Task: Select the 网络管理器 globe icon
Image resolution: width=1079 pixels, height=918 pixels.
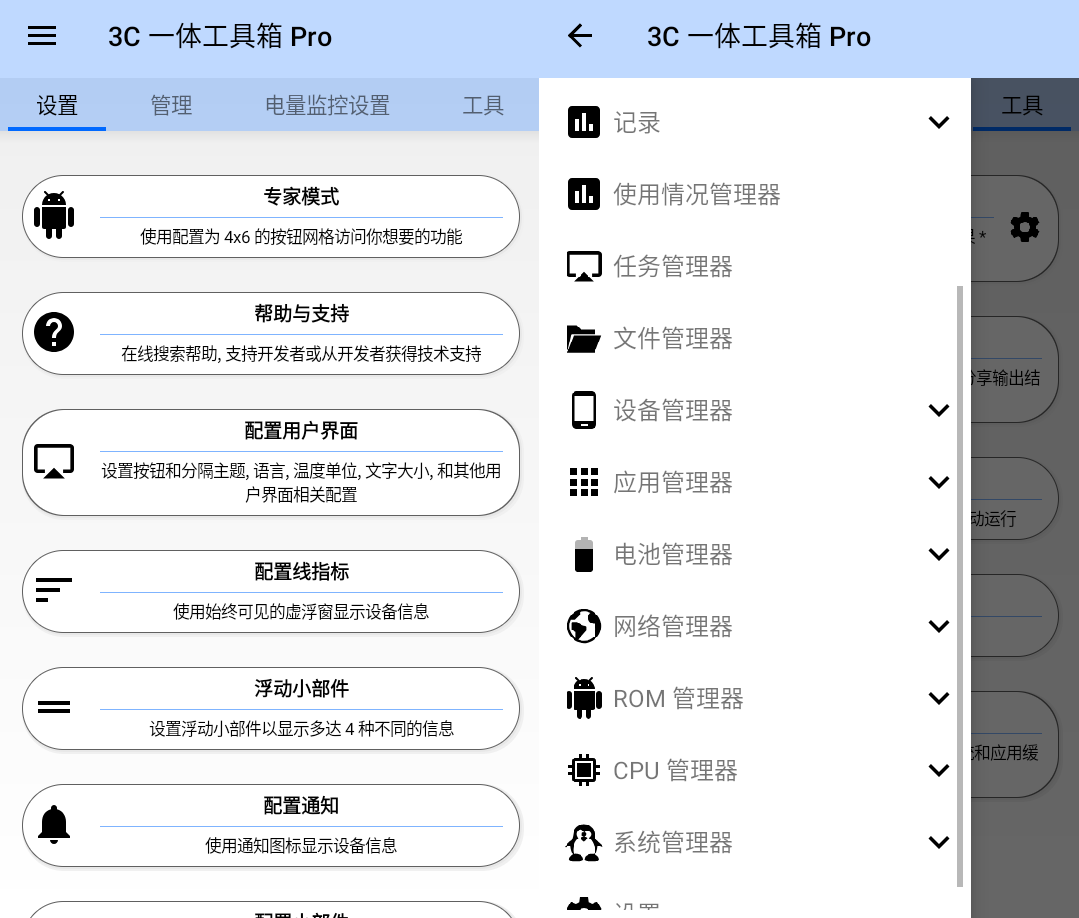Action: [583, 626]
